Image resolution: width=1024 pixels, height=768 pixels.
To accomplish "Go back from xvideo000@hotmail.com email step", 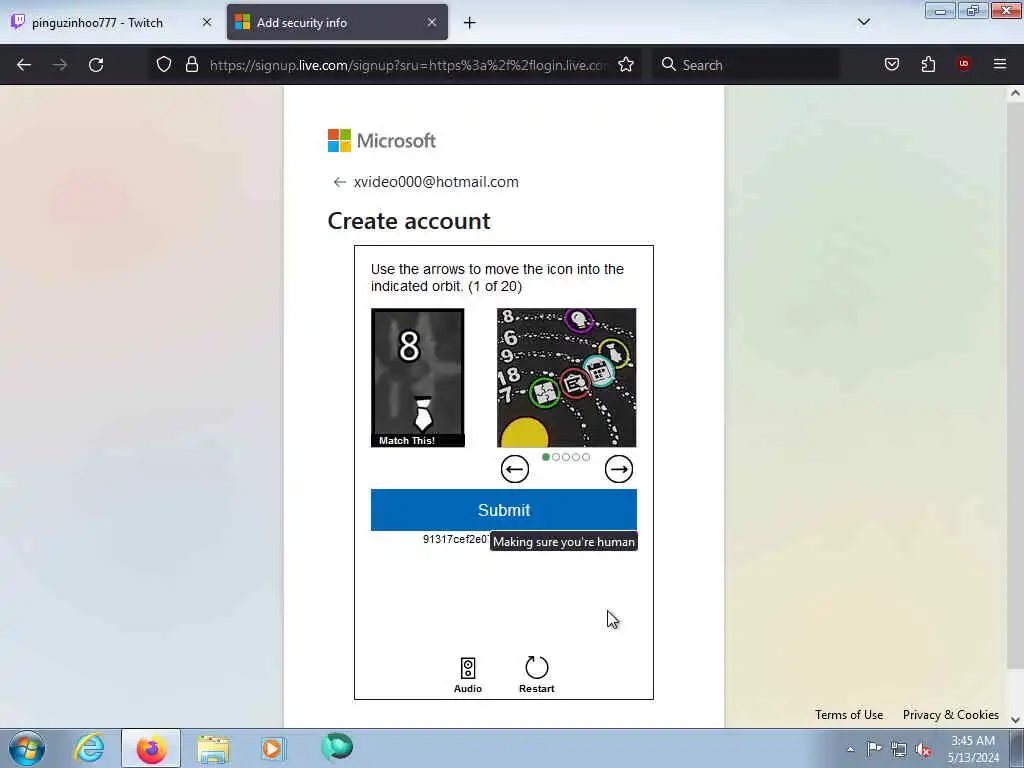I will (x=339, y=182).
